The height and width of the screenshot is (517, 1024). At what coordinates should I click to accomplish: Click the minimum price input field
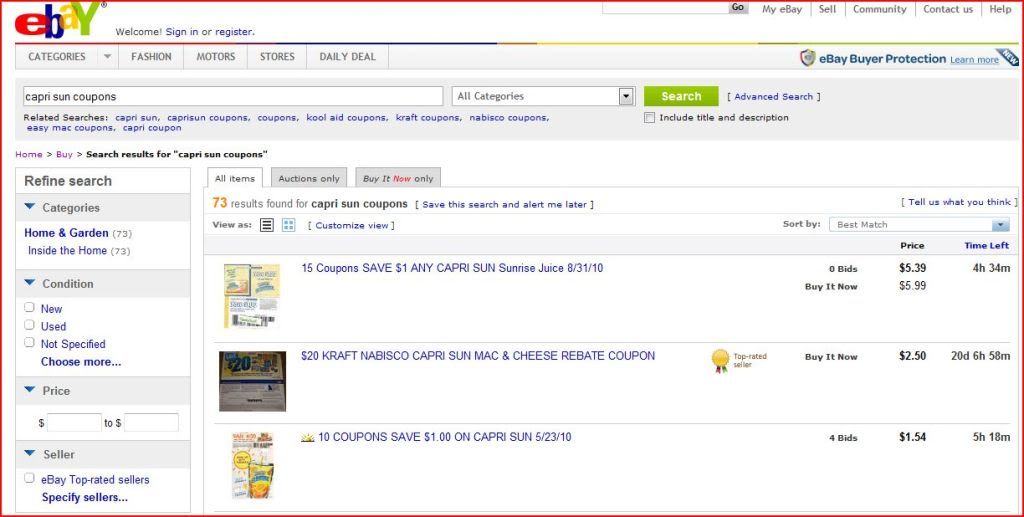click(74, 422)
